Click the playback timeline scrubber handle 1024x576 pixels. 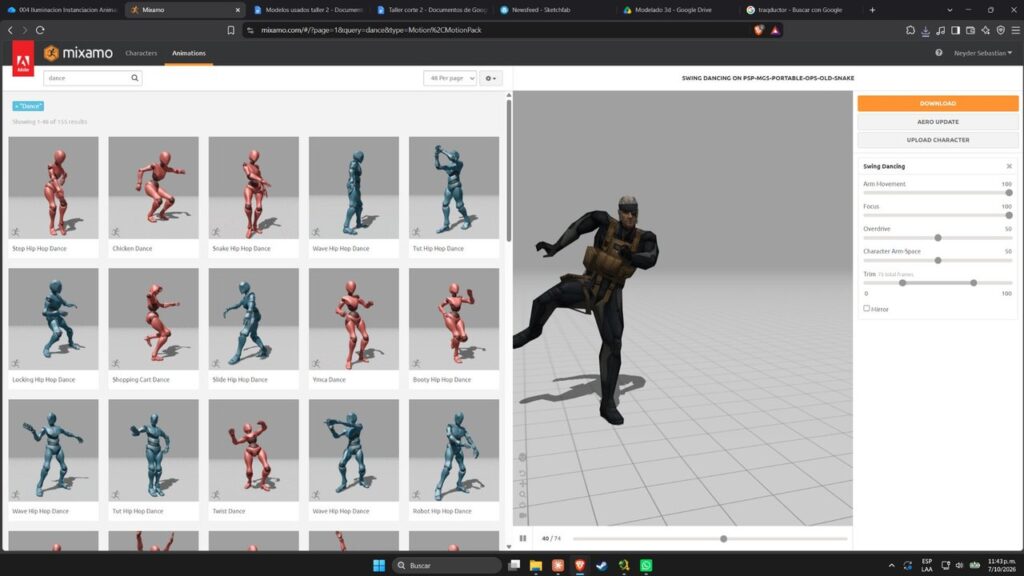(723, 539)
